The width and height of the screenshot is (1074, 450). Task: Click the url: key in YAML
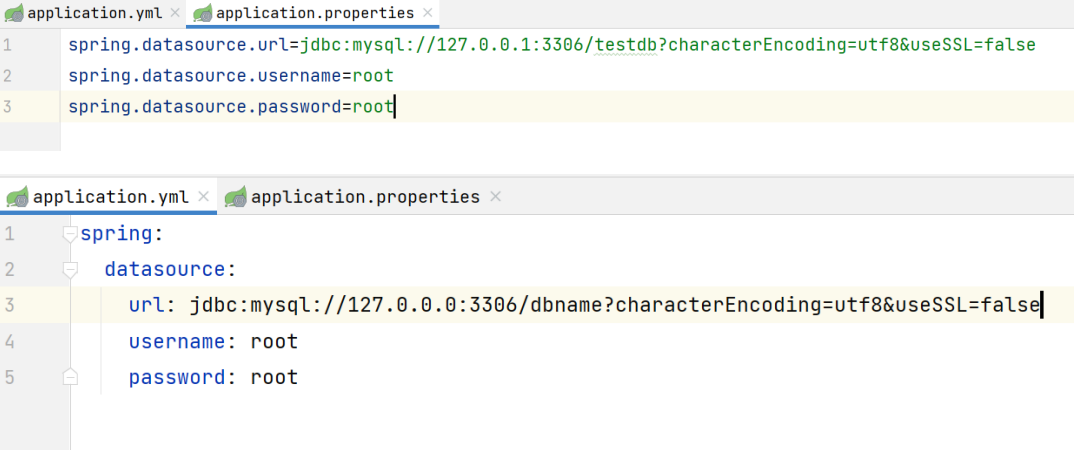pyautogui.click(x=153, y=305)
